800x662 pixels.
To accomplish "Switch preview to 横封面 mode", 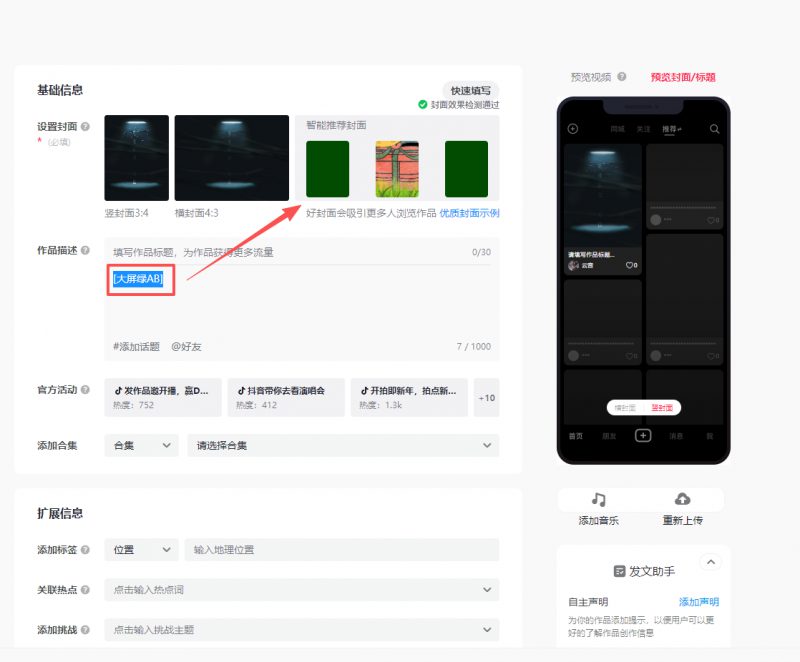I will (x=625, y=408).
